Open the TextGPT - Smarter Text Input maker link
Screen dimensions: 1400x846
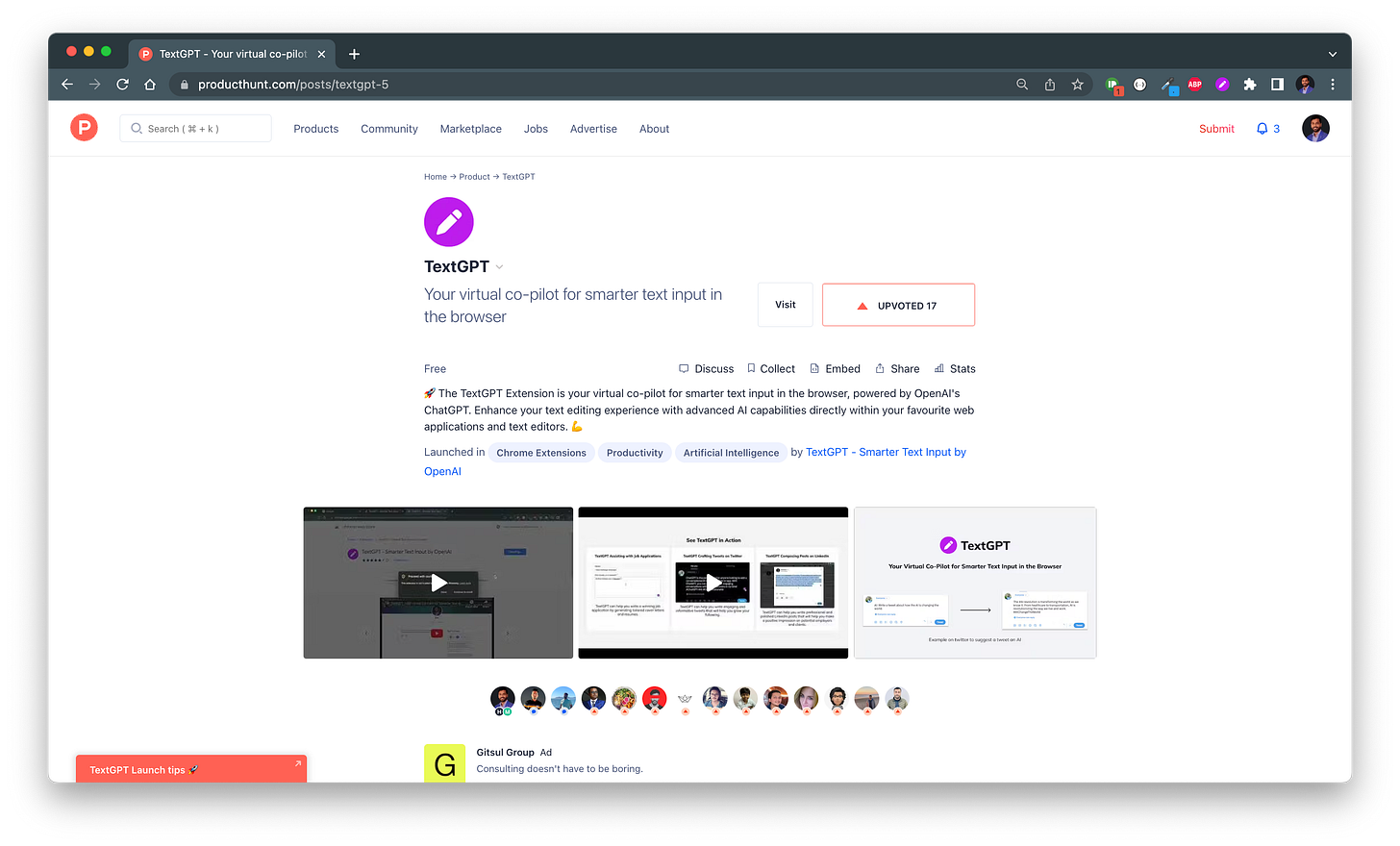pos(886,452)
